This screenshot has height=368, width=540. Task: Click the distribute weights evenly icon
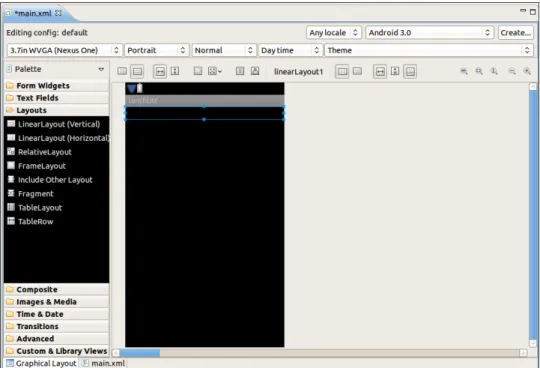click(240, 71)
